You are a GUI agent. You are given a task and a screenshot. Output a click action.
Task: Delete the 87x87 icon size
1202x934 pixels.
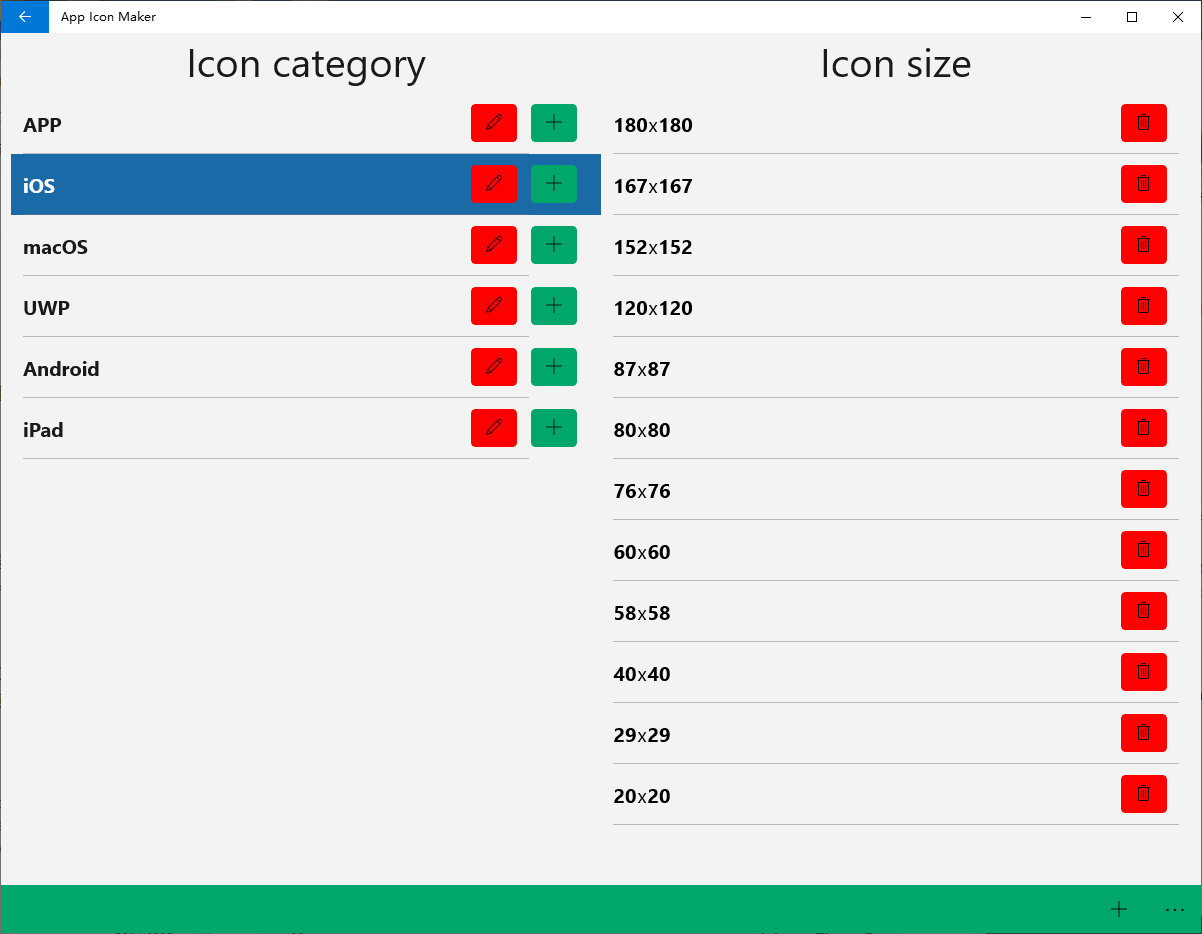click(1144, 367)
